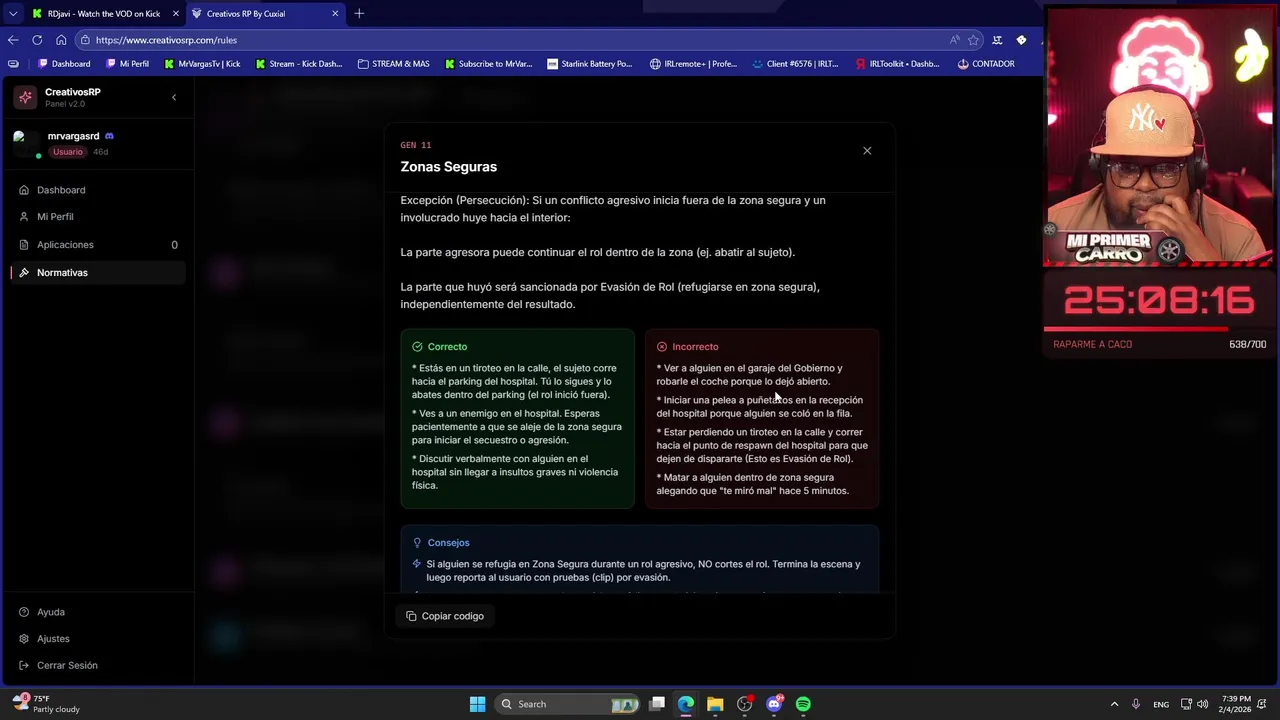Open the Subscribe to MrVar bookmark
1280x720 pixels.
point(488,64)
